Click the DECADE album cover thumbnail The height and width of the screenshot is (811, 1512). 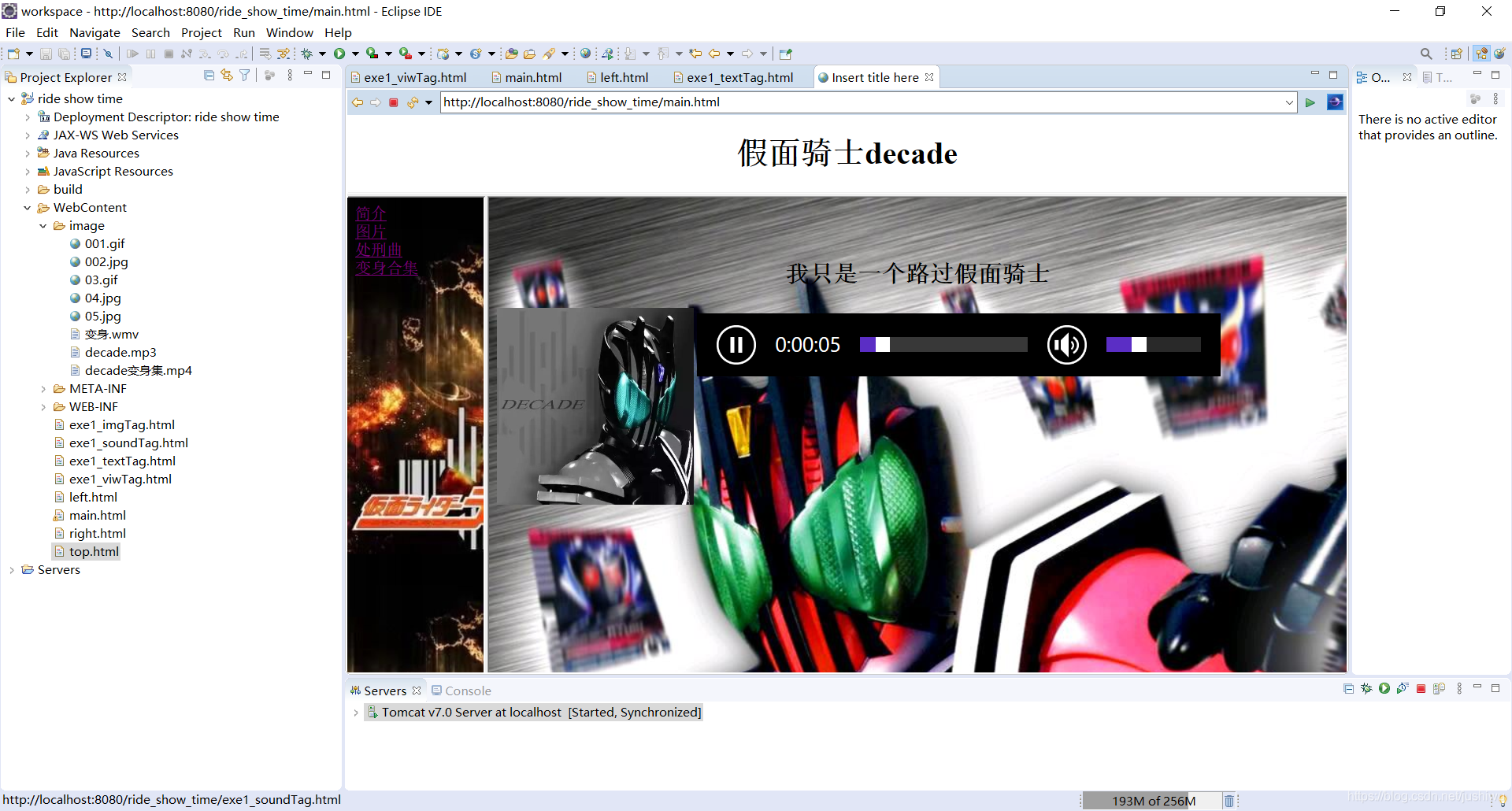point(595,406)
